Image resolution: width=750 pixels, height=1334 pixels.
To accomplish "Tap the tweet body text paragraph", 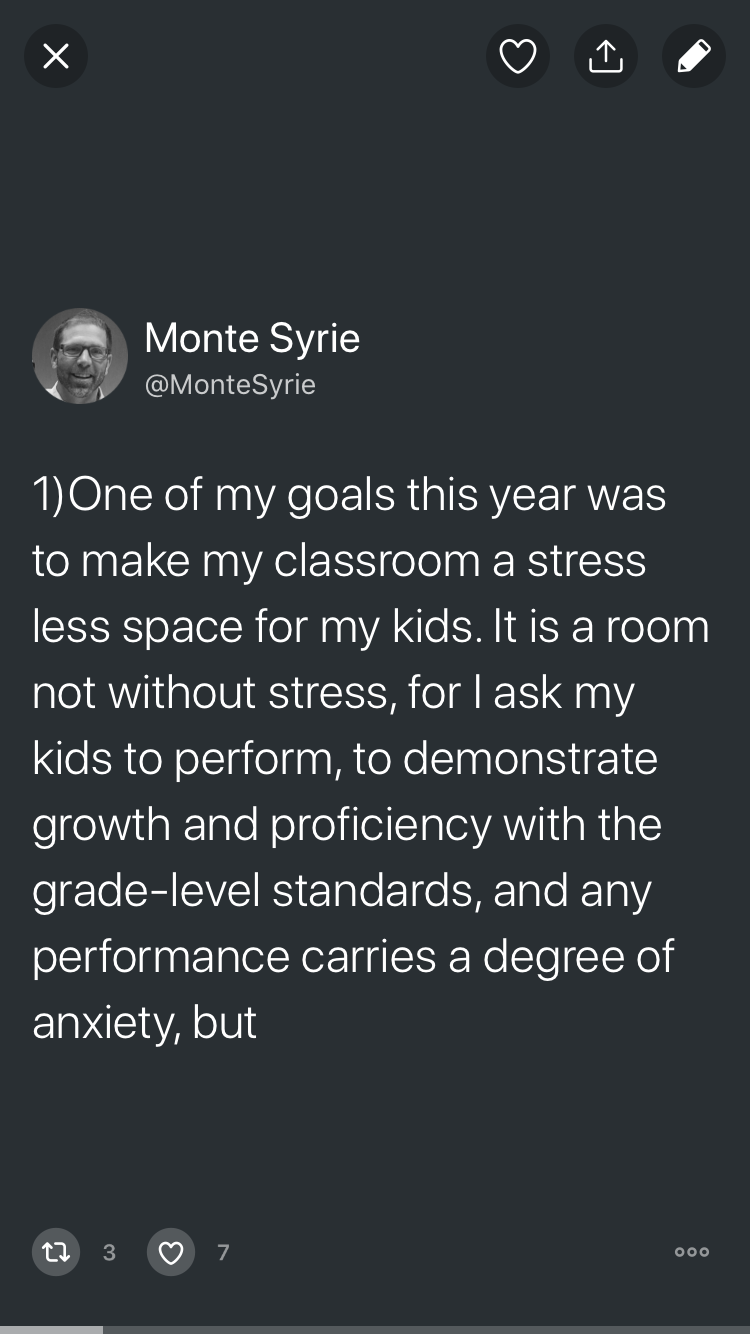I will pyautogui.click(x=370, y=758).
